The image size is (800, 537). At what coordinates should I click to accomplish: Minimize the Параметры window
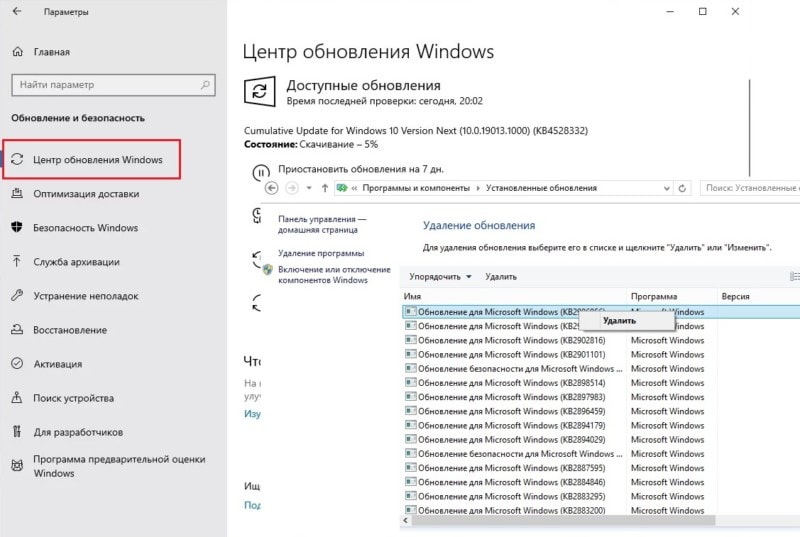(670, 11)
